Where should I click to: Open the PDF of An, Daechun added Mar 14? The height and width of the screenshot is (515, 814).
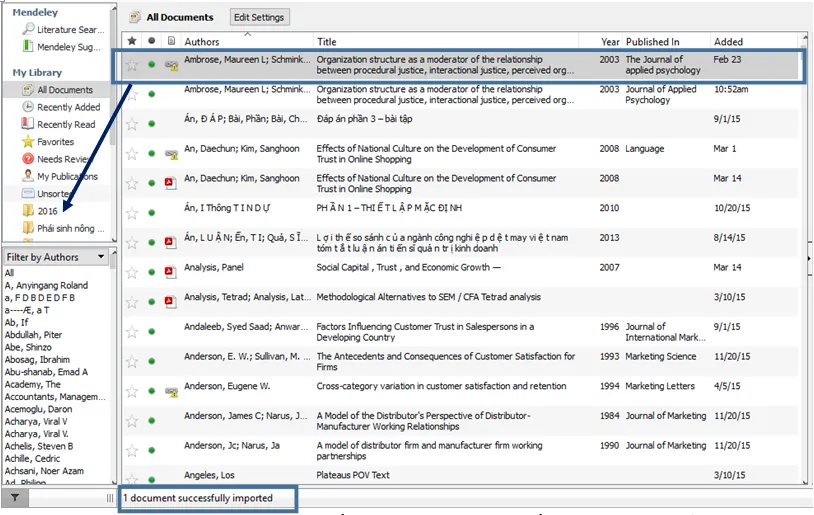(170, 183)
